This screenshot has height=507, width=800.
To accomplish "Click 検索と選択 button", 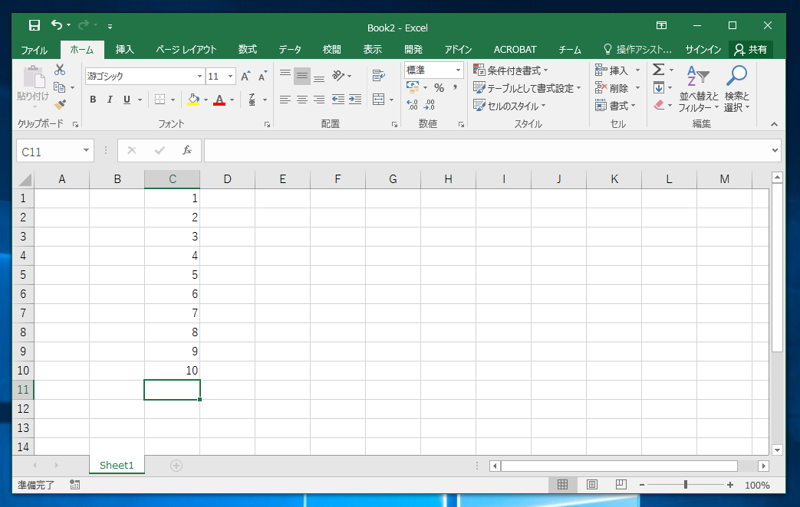I will pos(737,88).
